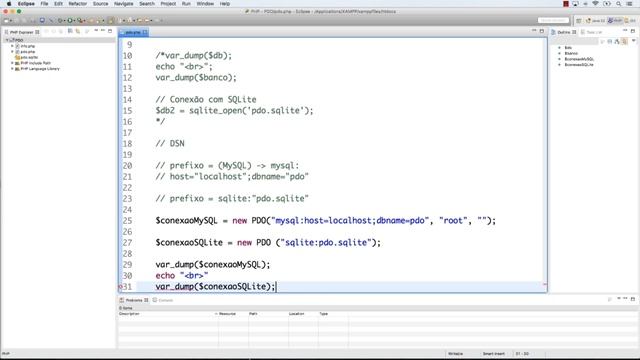Click the error marker on line 31
Screen dimensions: 640x360
120,287
